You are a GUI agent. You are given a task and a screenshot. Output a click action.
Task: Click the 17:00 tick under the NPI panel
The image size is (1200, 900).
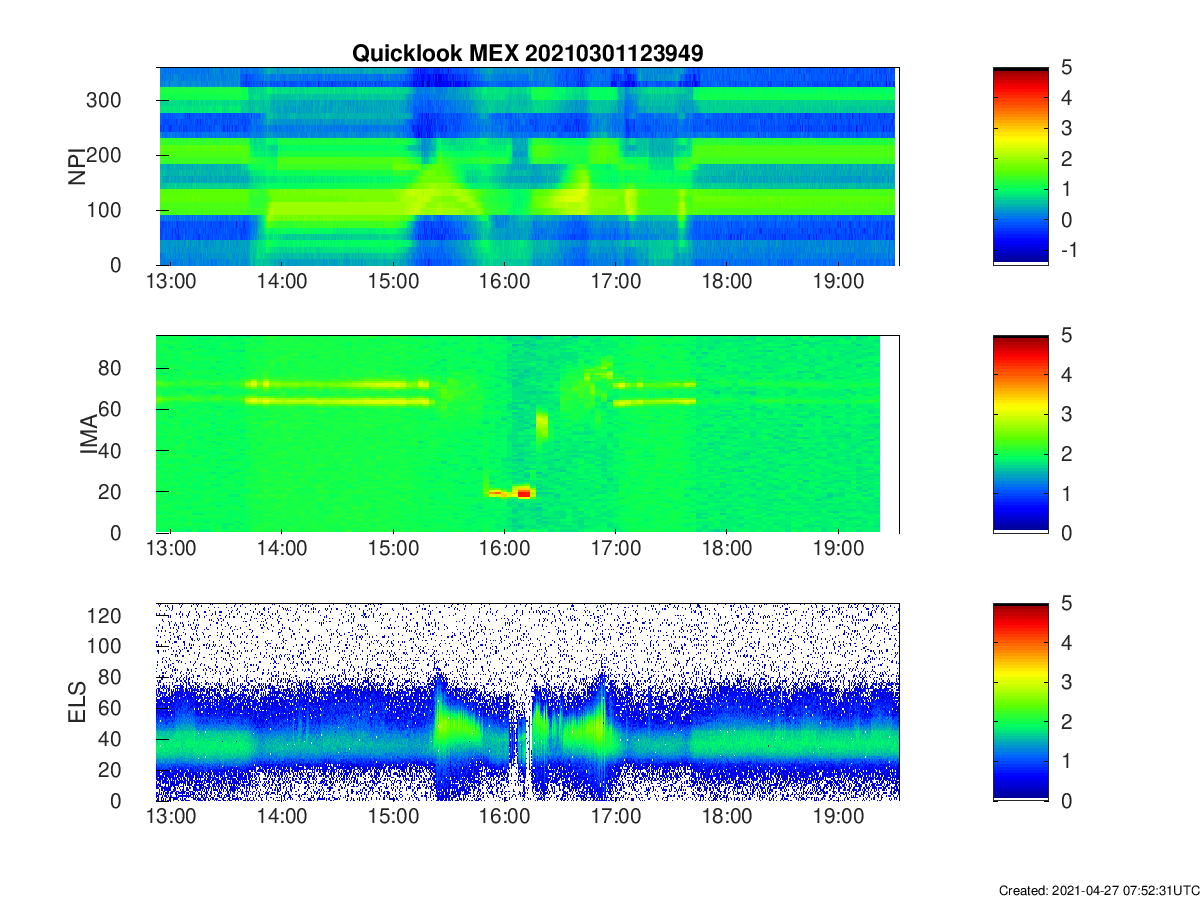click(616, 282)
